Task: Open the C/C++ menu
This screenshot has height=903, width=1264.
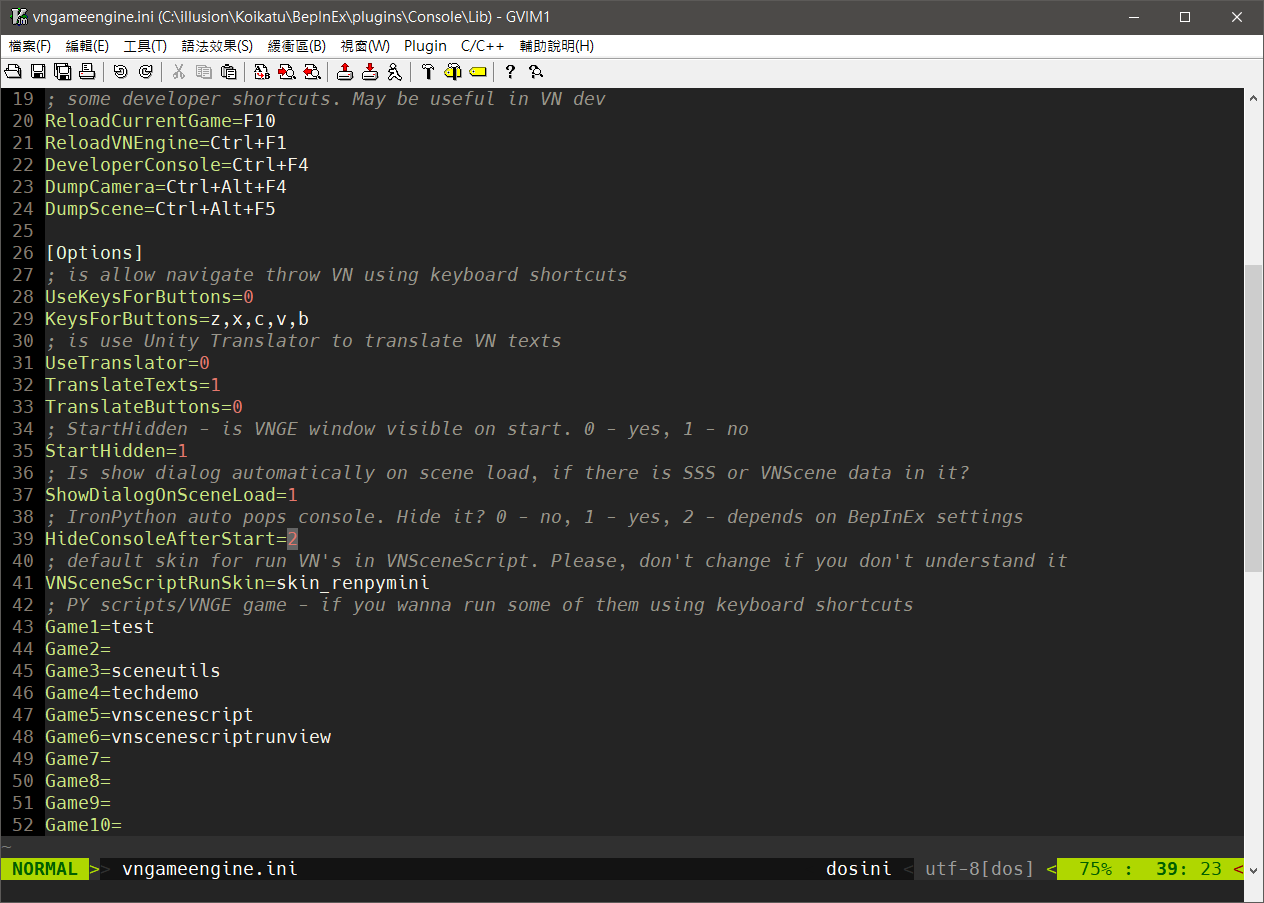Action: (x=482, y=46)
